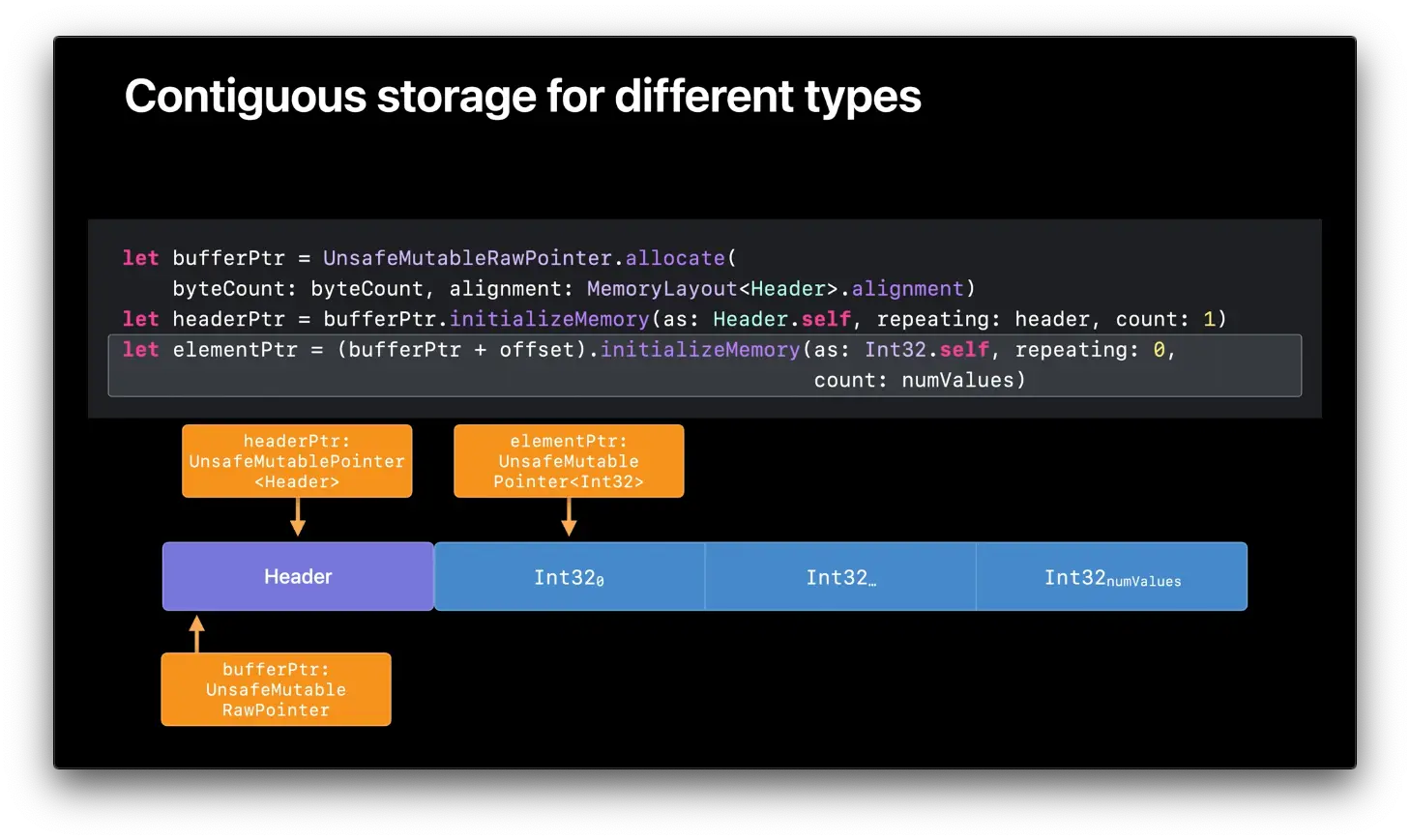Click the orange elementPtr label box
Viewport: 1410px width, 840px height.
tap(569, 461)
